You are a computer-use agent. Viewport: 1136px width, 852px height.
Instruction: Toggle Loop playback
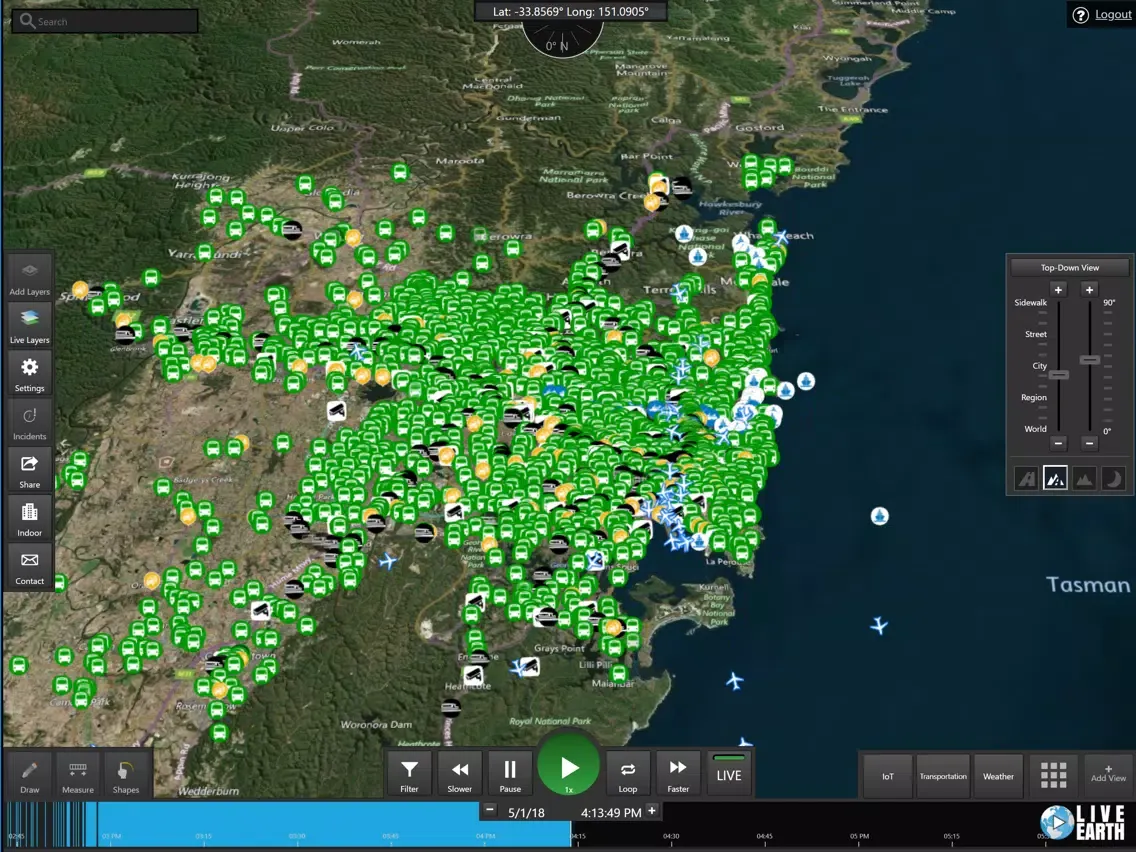tap(627, 774)
